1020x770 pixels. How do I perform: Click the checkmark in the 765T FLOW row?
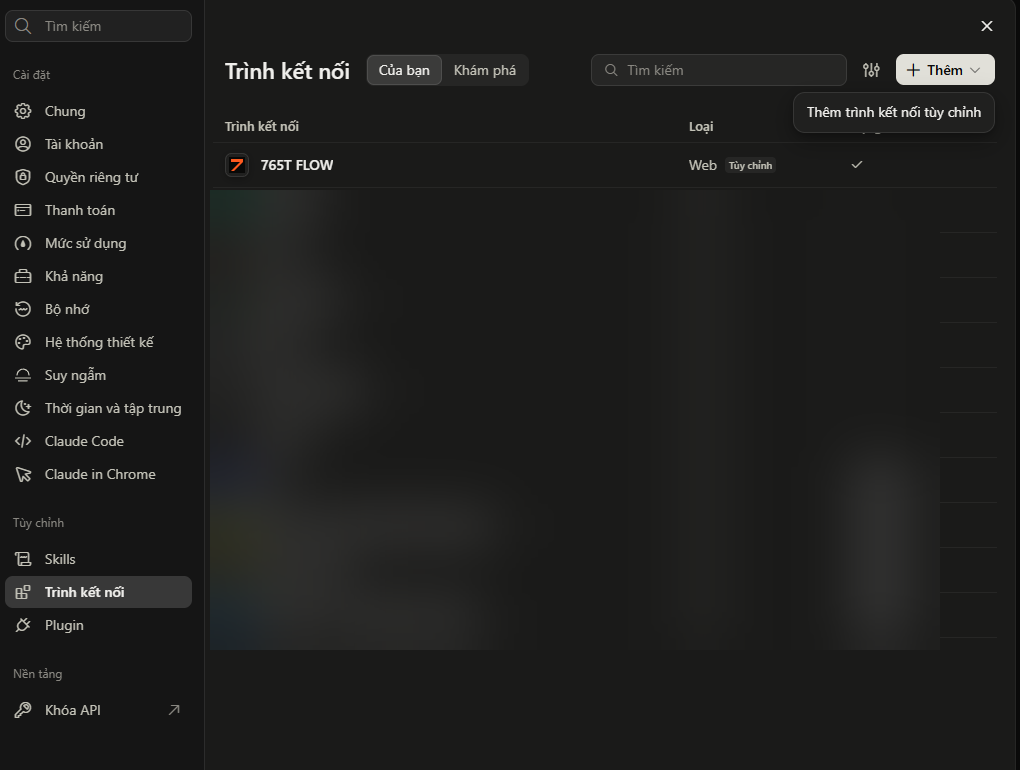pos(857,165)
